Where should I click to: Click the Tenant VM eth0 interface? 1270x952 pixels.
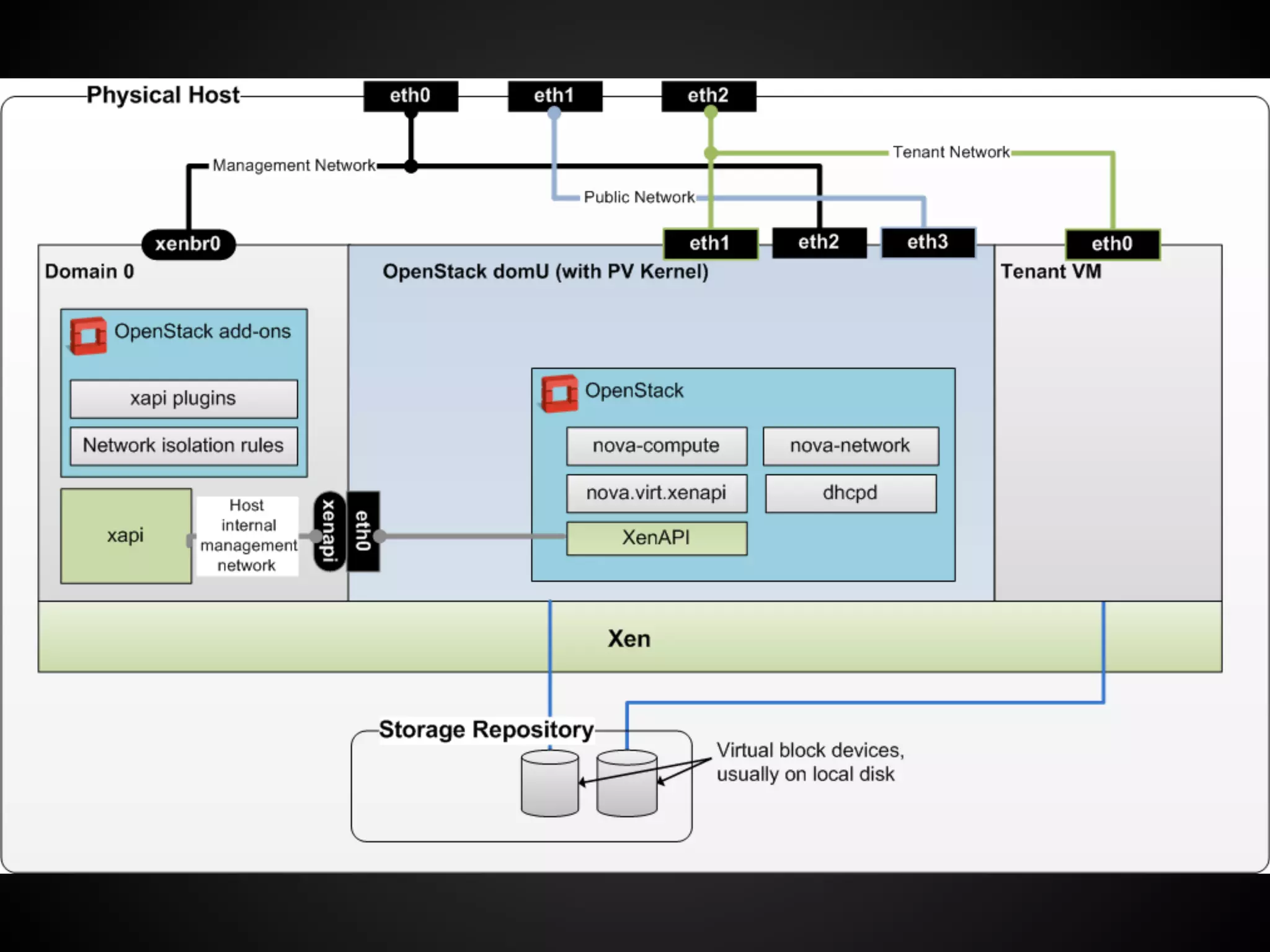click(1112, 244)
